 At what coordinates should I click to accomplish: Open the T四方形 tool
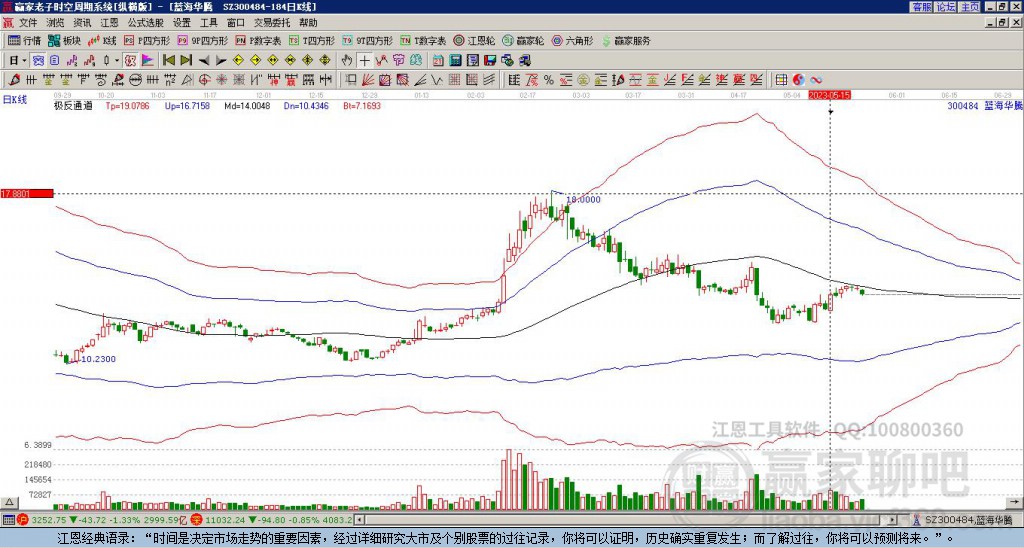click(x=312, y=40)
